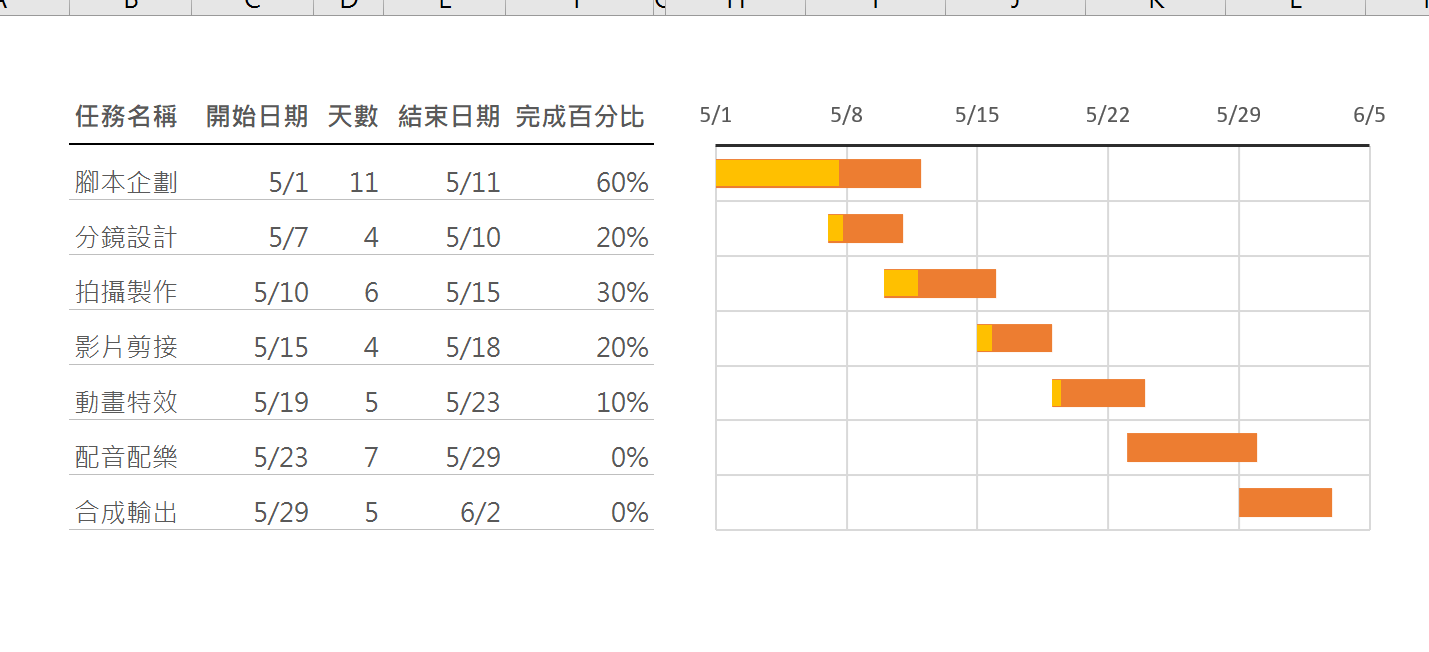
Task: Click the 合成輸出 task name cell
Action: pyautogui.click(x=127, y=512)
